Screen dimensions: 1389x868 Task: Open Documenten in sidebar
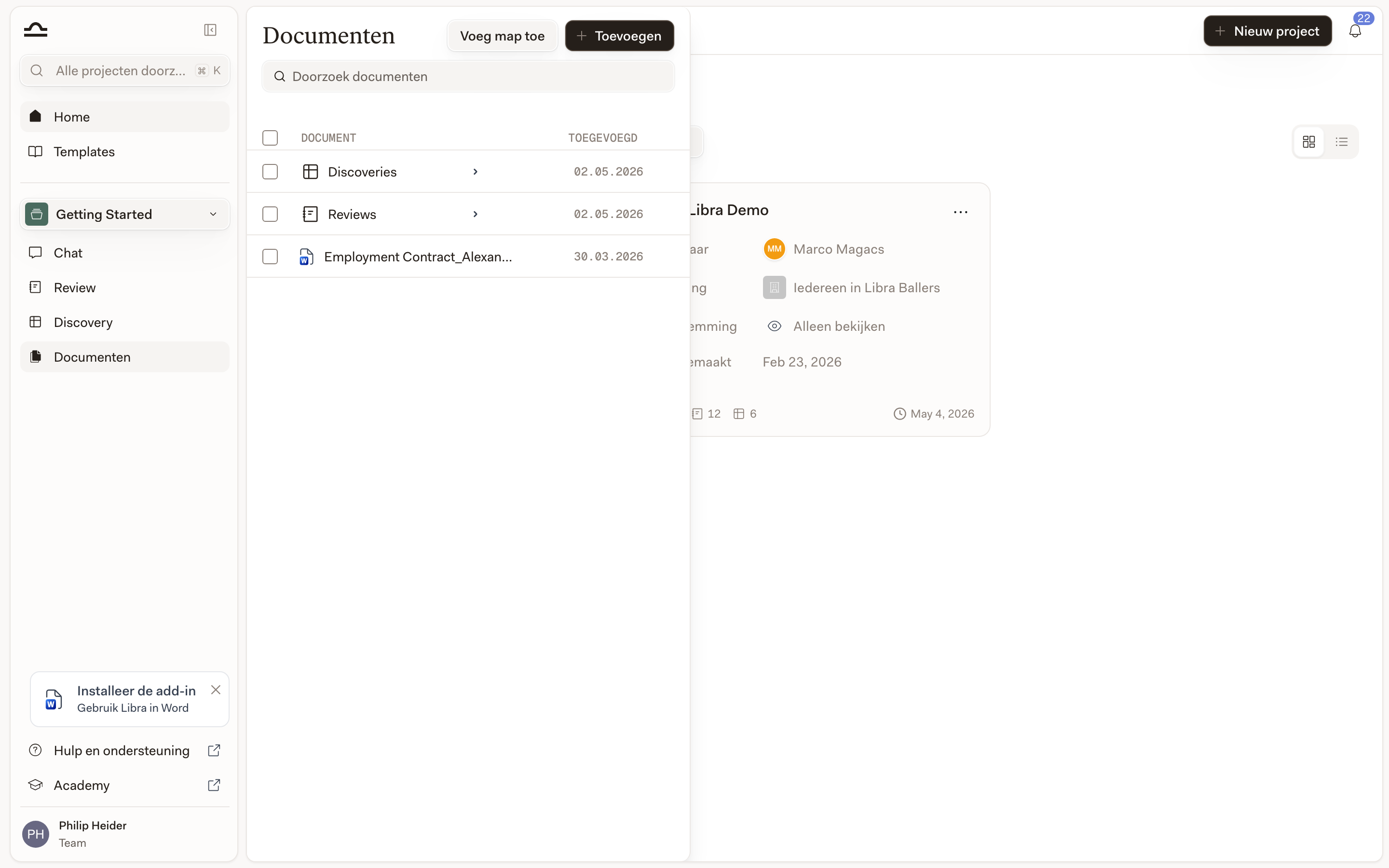[x=124, y=357]
